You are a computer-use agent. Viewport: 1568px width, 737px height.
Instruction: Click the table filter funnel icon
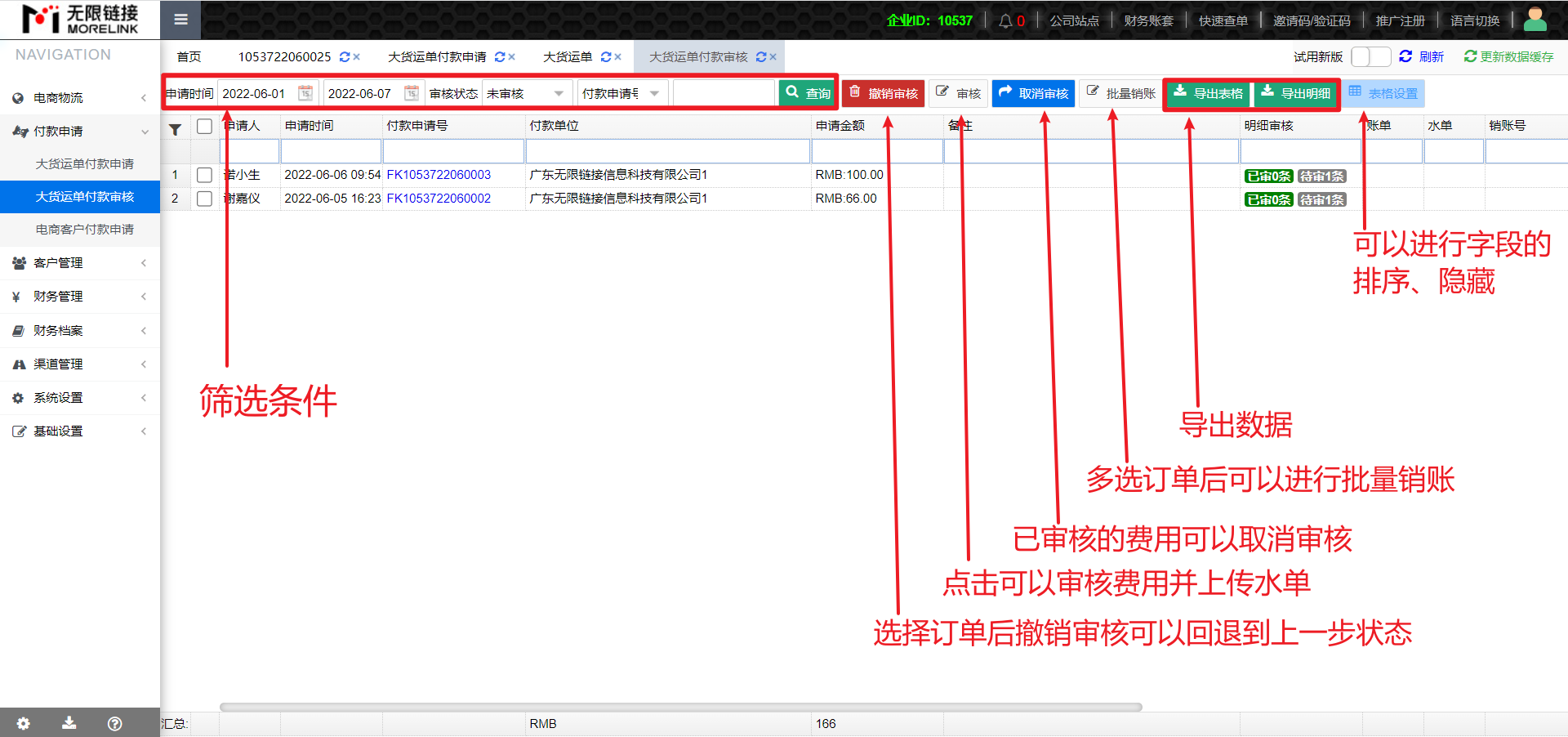(175, 129)
